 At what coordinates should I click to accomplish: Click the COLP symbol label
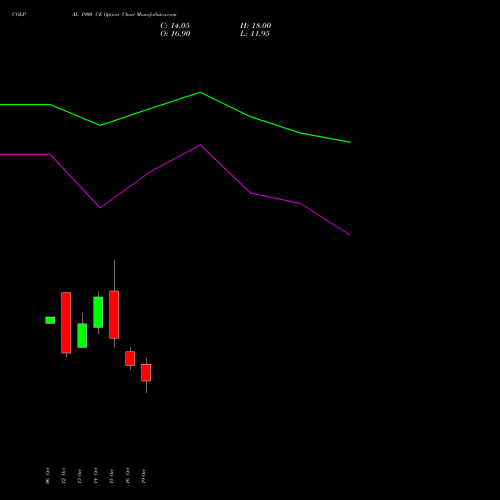point(19,15)
